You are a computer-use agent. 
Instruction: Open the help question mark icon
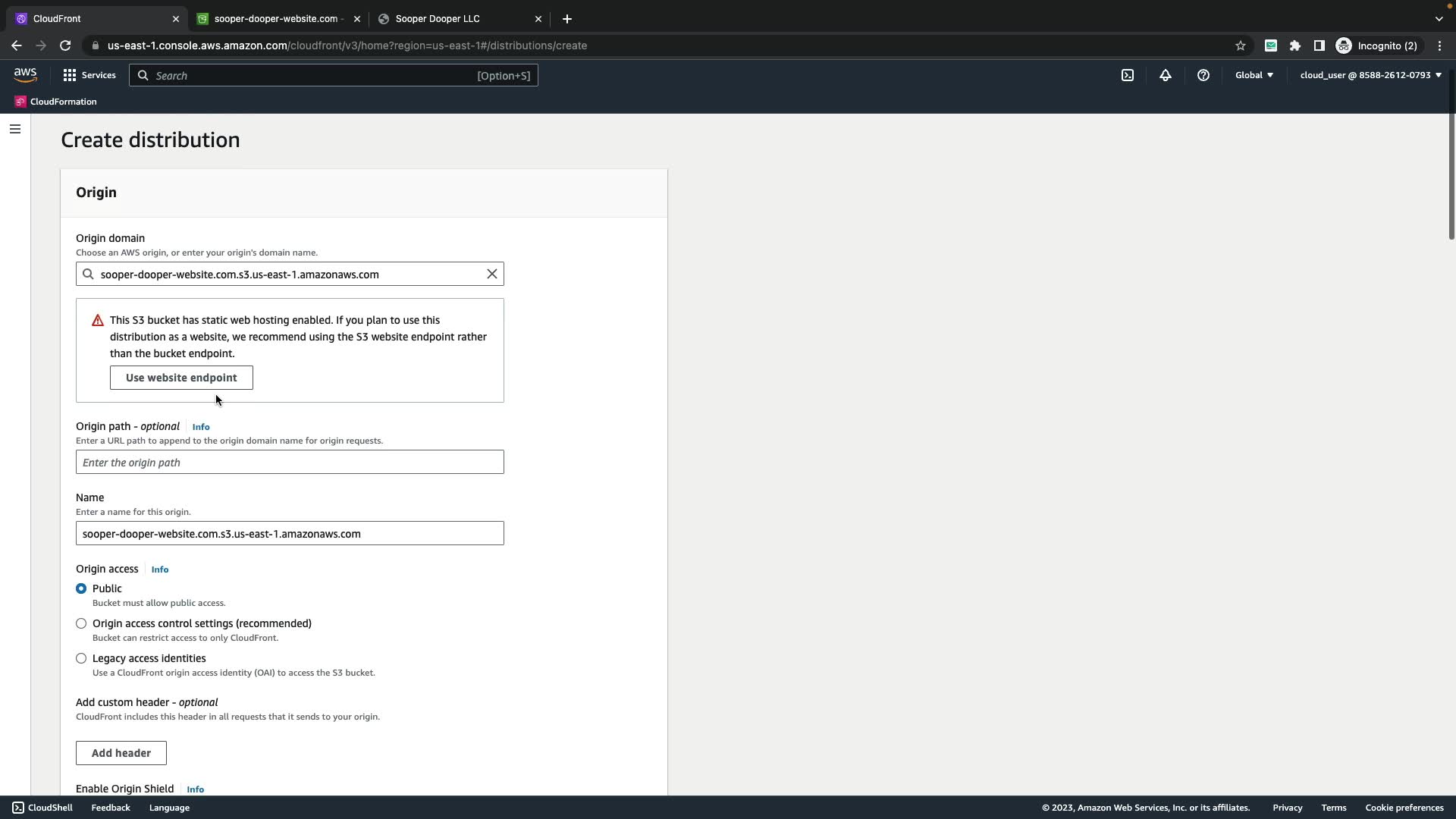click(1203, 75)
